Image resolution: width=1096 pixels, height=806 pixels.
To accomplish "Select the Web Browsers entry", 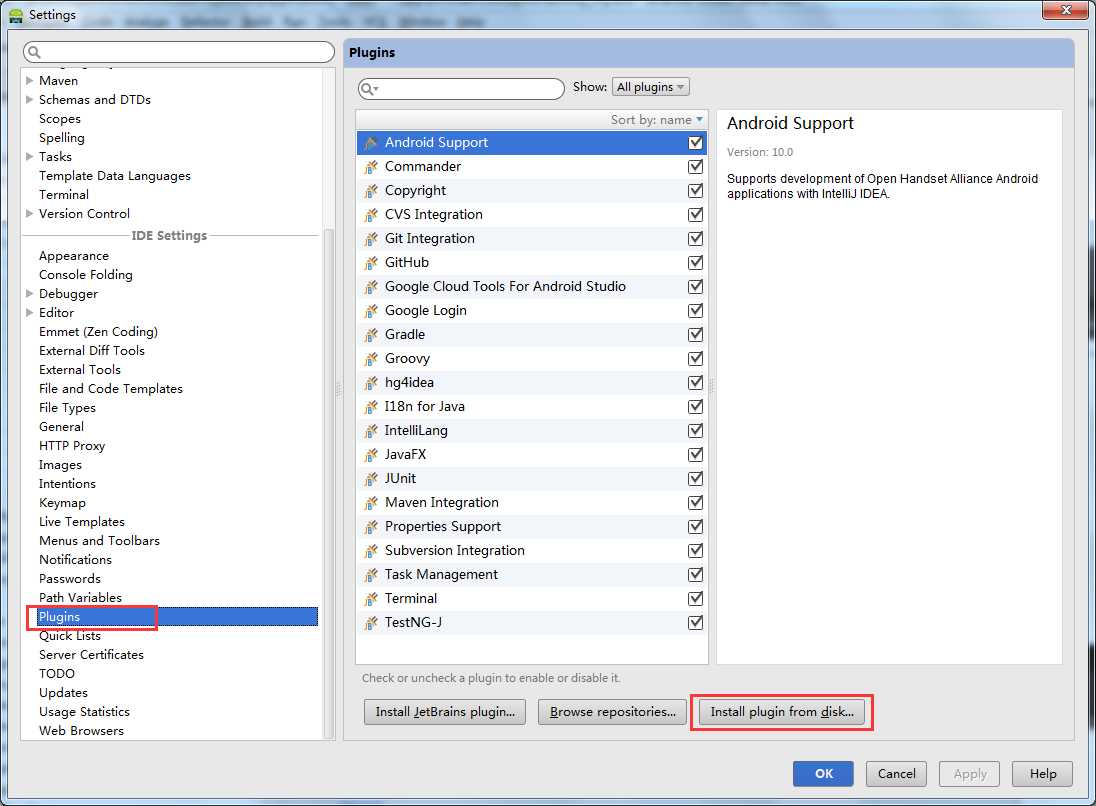I will (81, 731).
